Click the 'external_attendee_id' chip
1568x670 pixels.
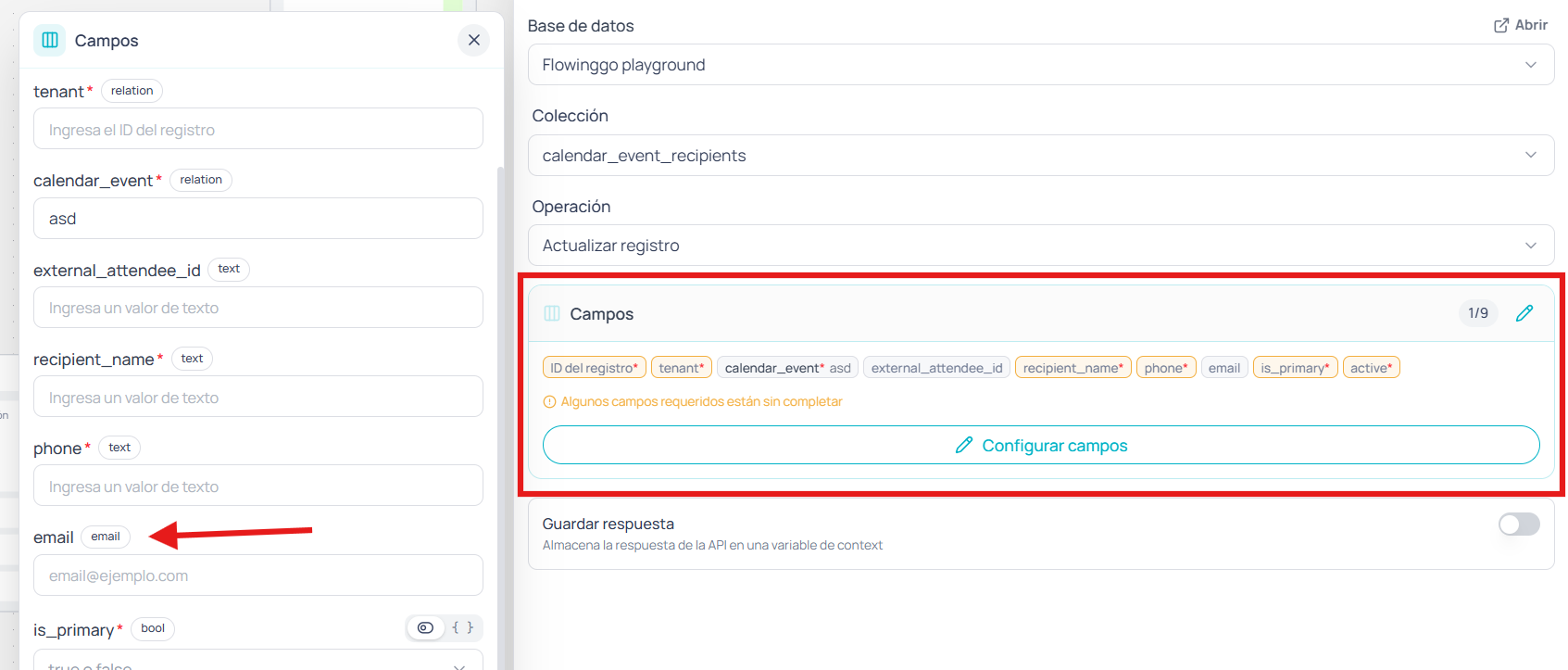[x=937, y=368]
